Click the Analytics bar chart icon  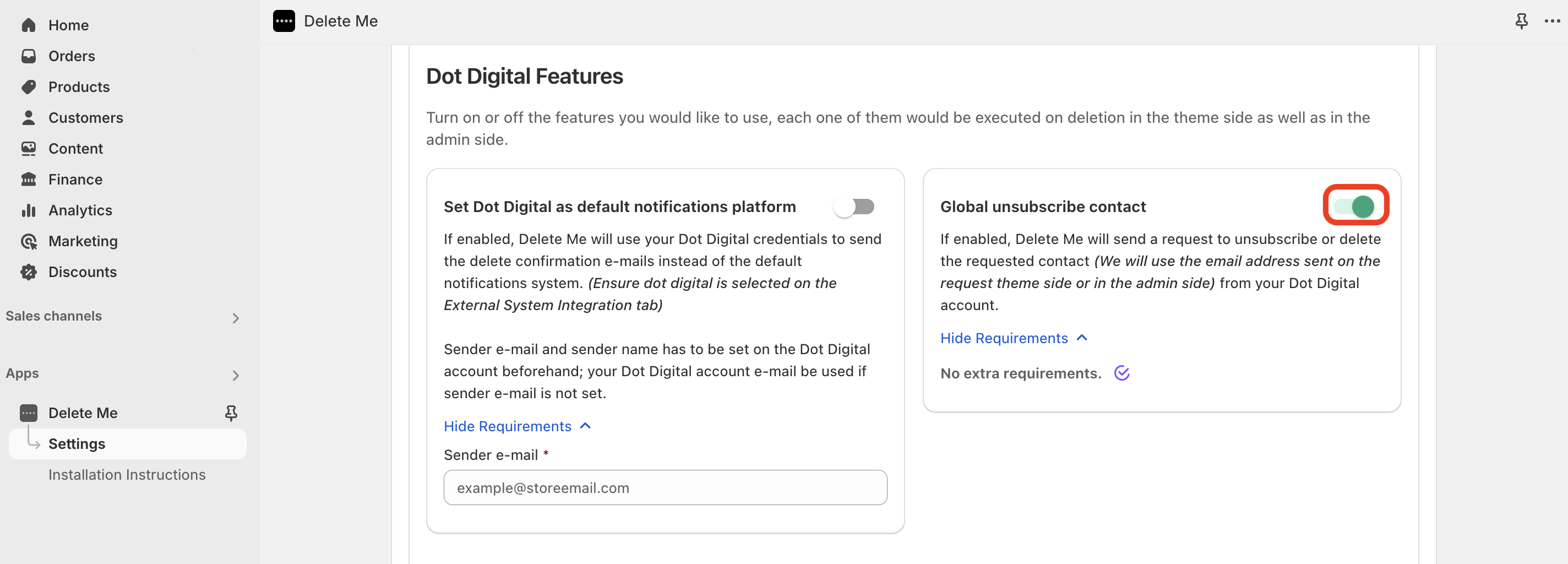29,210
